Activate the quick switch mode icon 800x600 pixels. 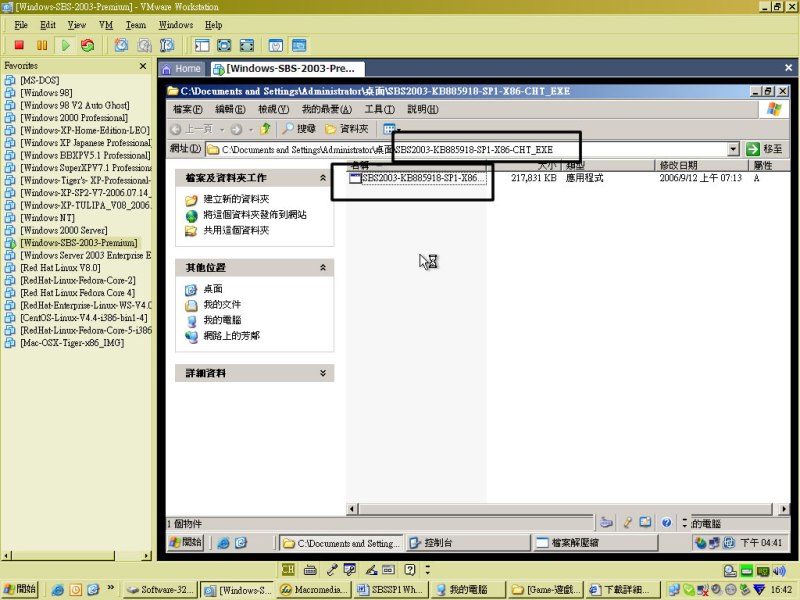pos(246,45)
